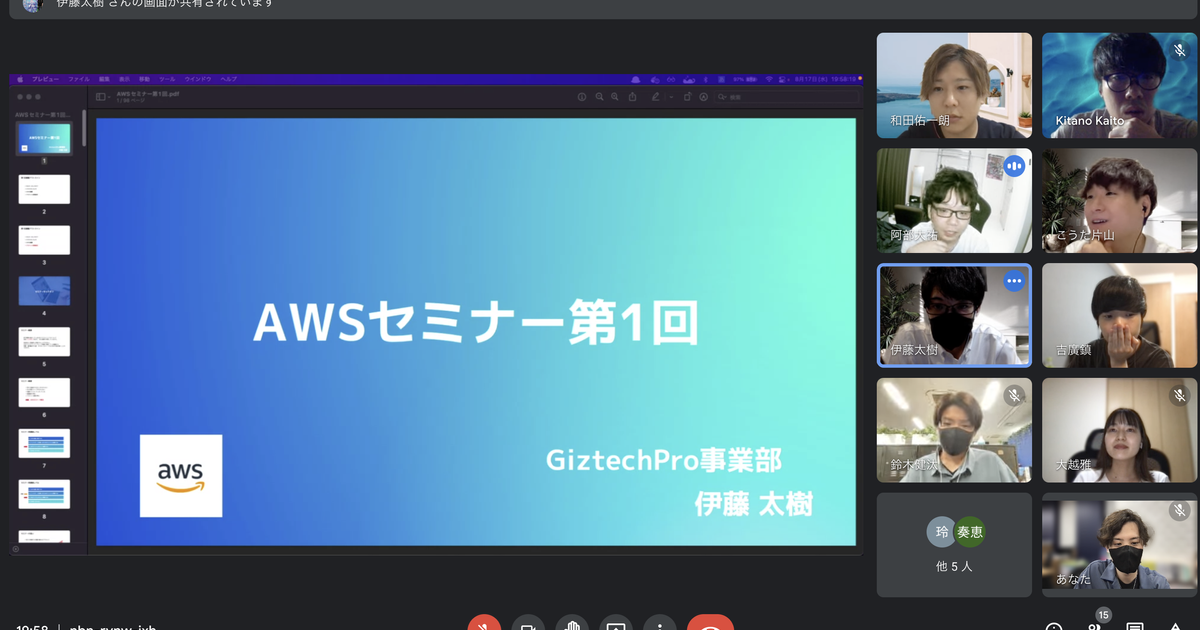Click muted mic icon on Kitano Kaito tile
1200x630 pixels.
pyautogui.click(x=1179, y=50)
